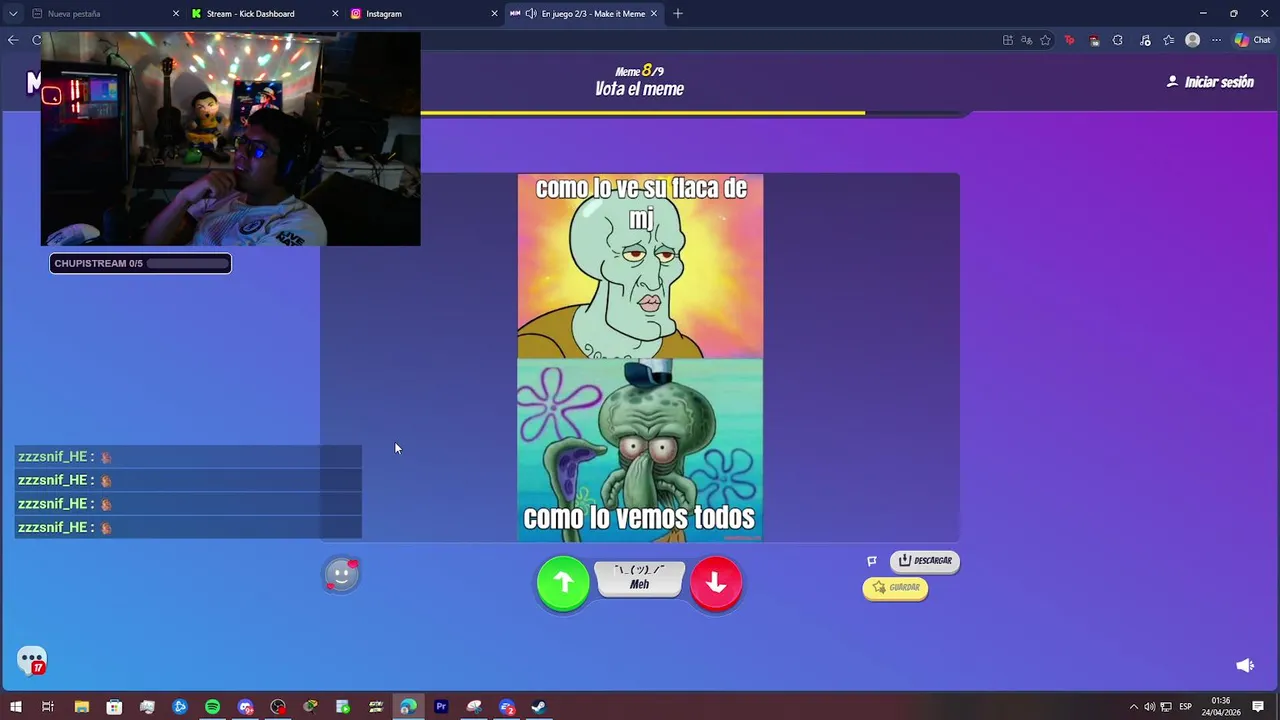Open network tray icon
The height and width of the screenshot is (720, 1280).
click(1166, 707)
